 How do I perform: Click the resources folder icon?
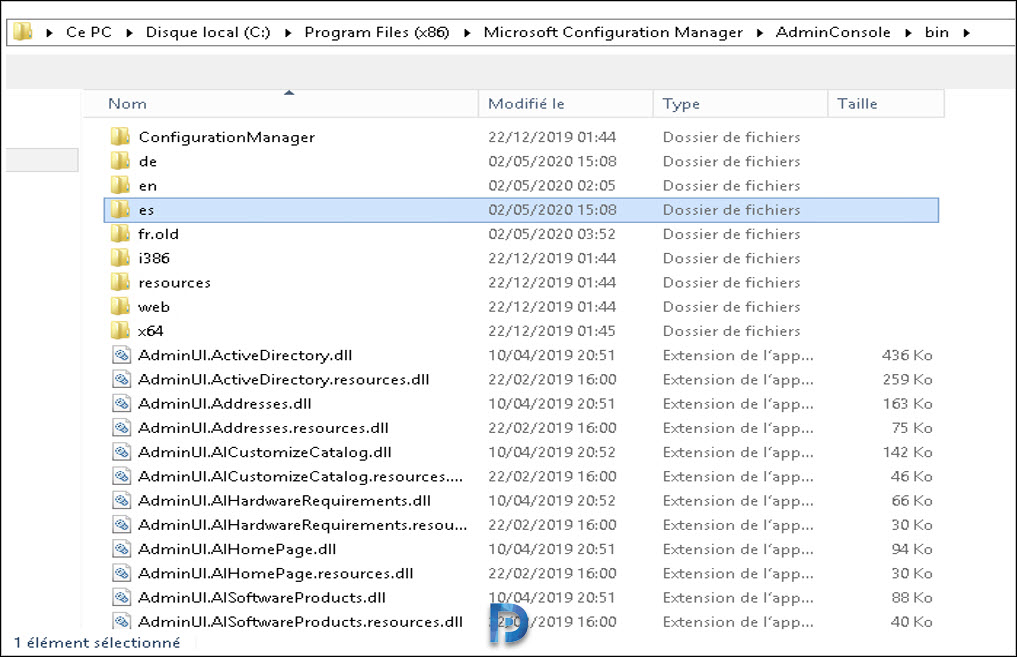tap(120, 281)
